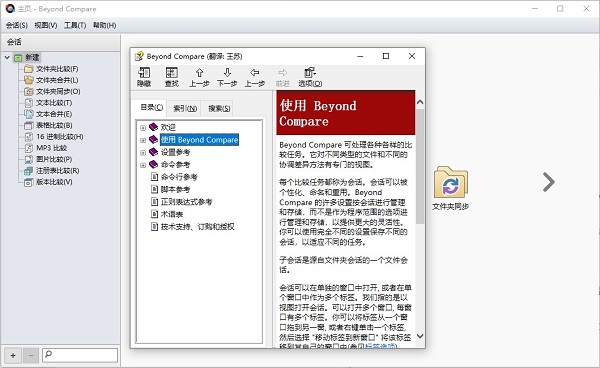Switch to the 搜索(S) tab

(219, 109)
